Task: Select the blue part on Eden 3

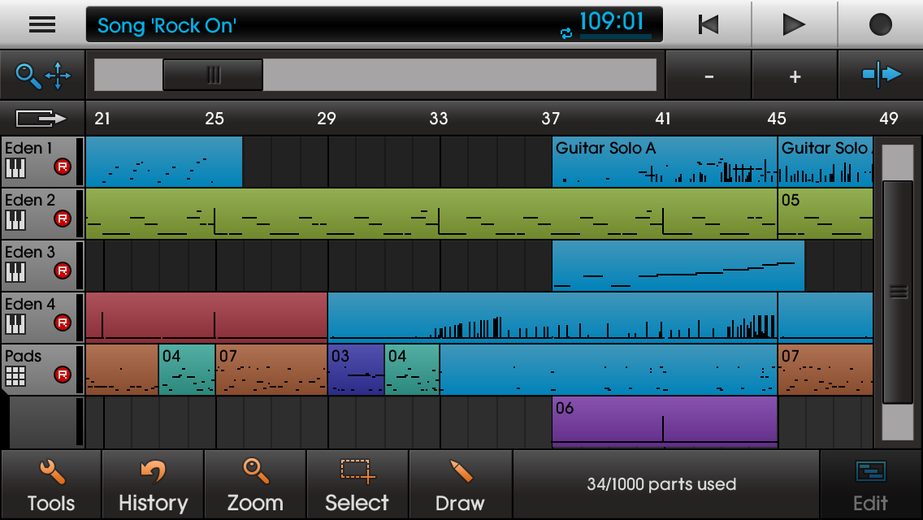Action: 678,266
